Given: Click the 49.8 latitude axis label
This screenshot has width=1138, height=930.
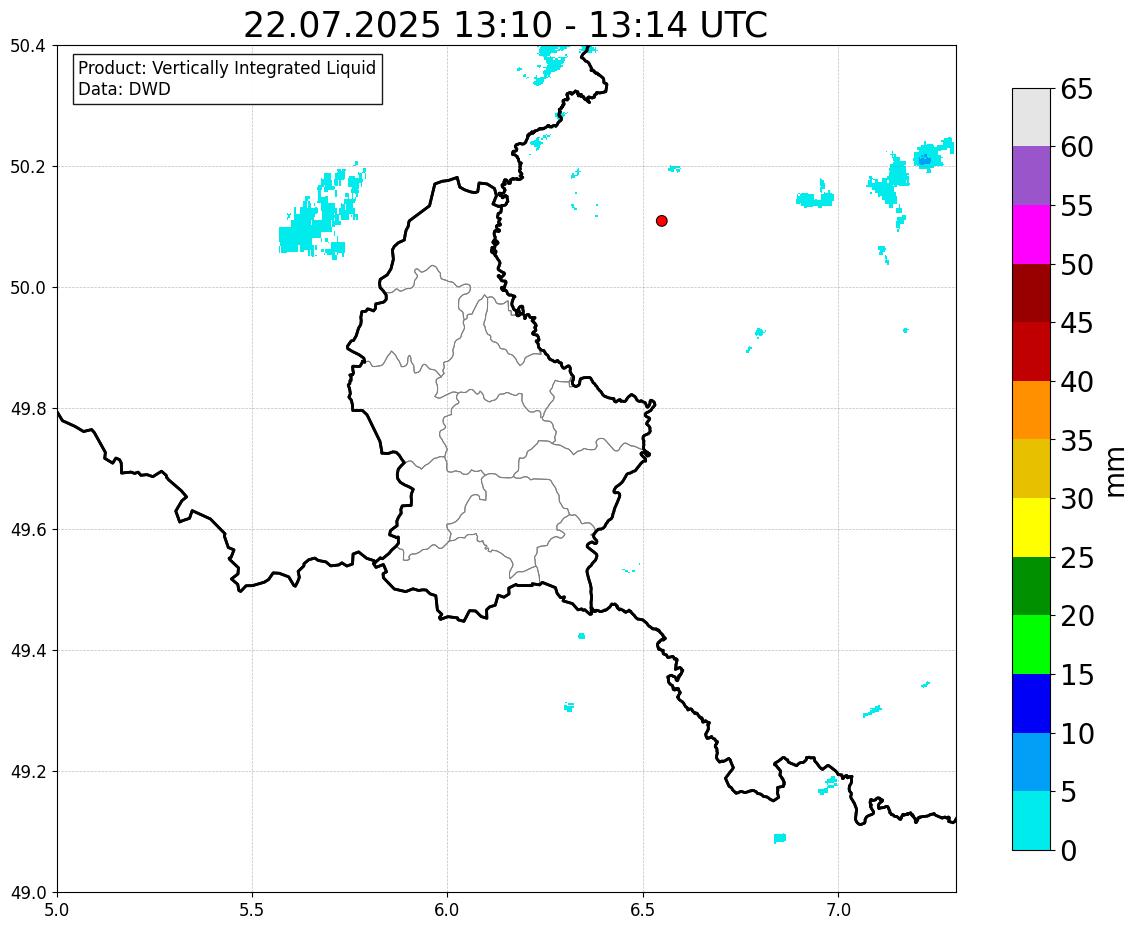Looking at the screenshot, I should [x=28, y=409].
